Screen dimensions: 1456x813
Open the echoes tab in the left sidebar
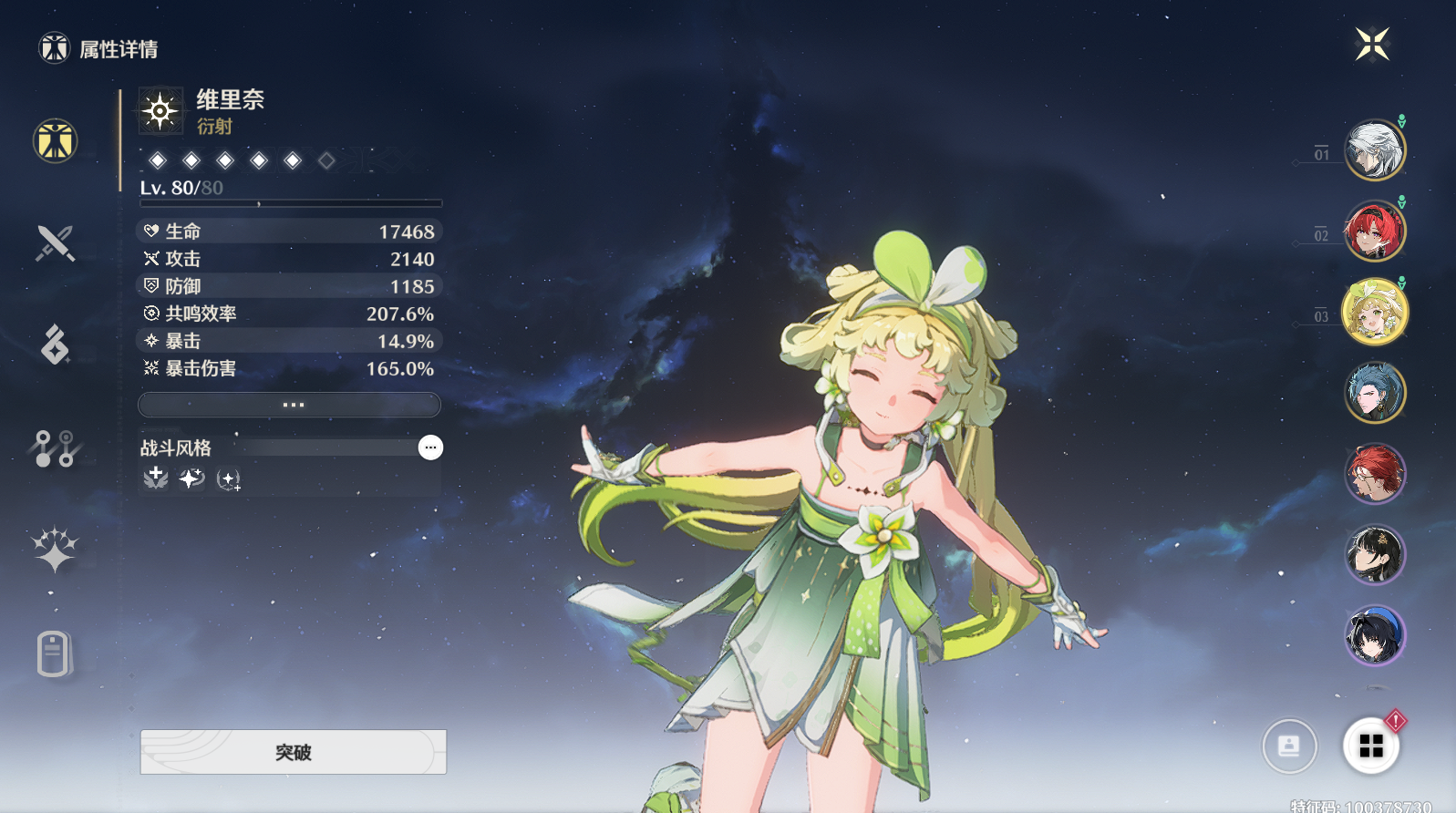tap(55, 345)
